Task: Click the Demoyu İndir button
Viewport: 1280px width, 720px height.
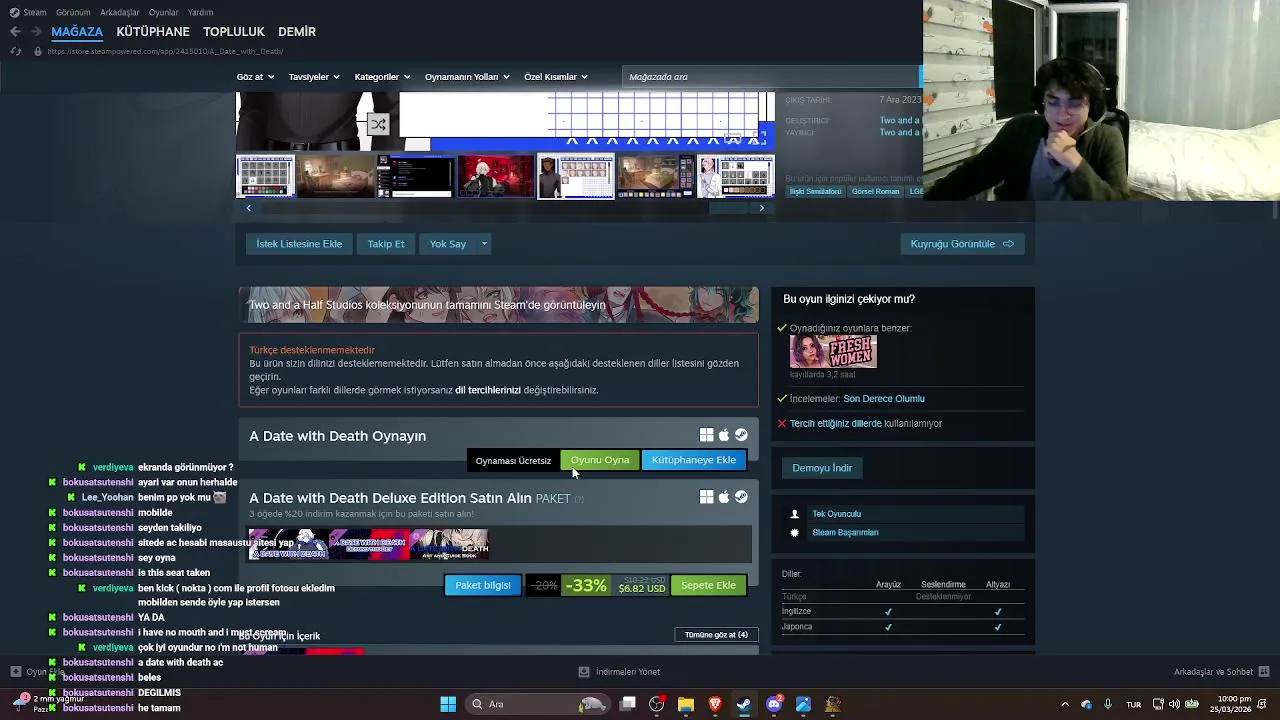Action: [x=822, y=468]
